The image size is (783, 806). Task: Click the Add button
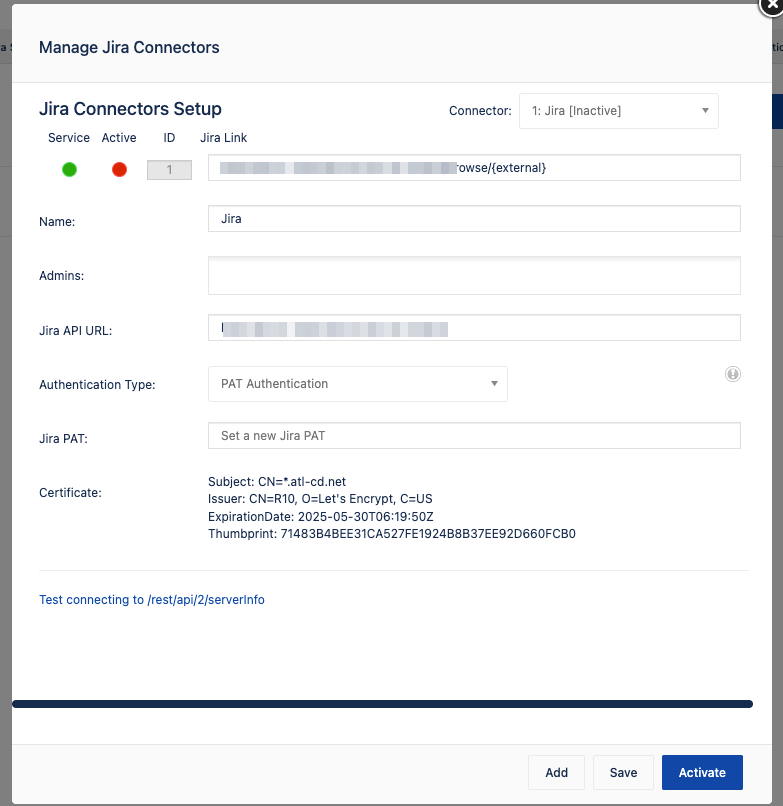click(x=556, y=773)
